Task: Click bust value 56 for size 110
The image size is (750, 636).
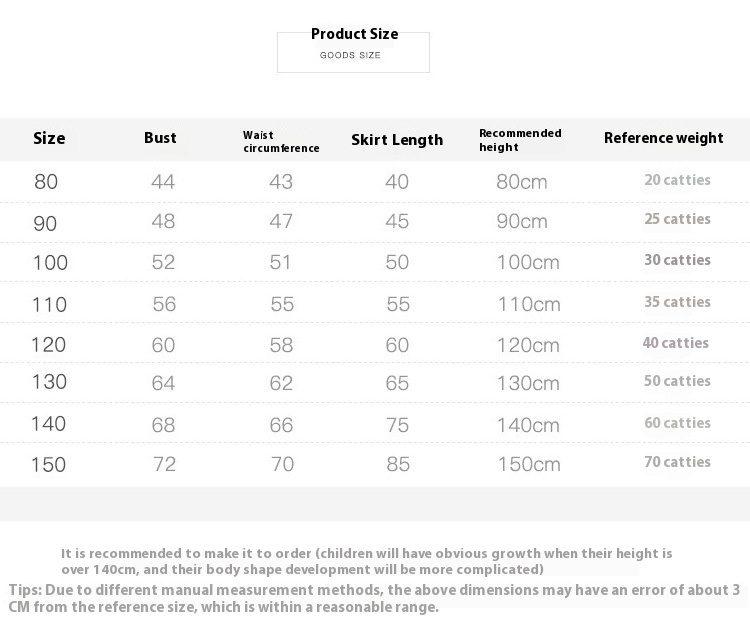Action: (x=164, y=304)
